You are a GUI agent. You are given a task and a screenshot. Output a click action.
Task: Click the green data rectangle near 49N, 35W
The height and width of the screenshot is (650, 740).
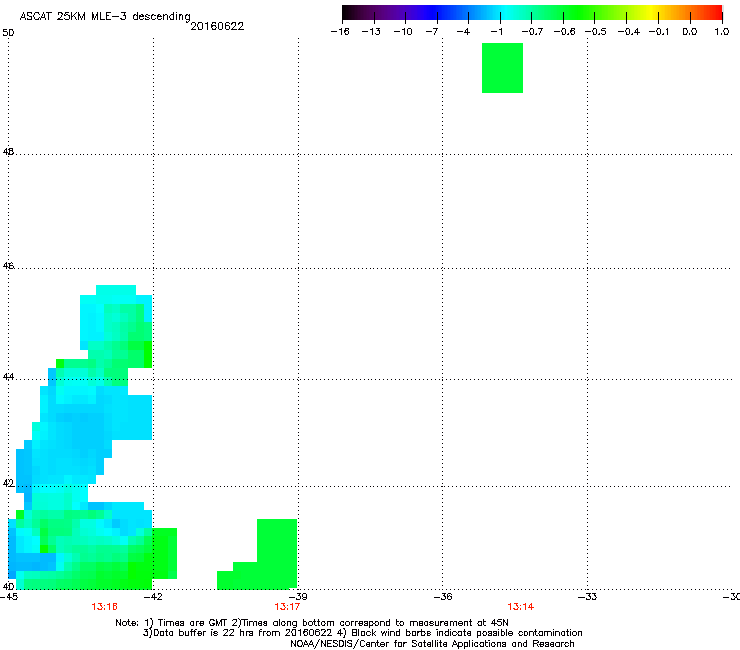502,68
